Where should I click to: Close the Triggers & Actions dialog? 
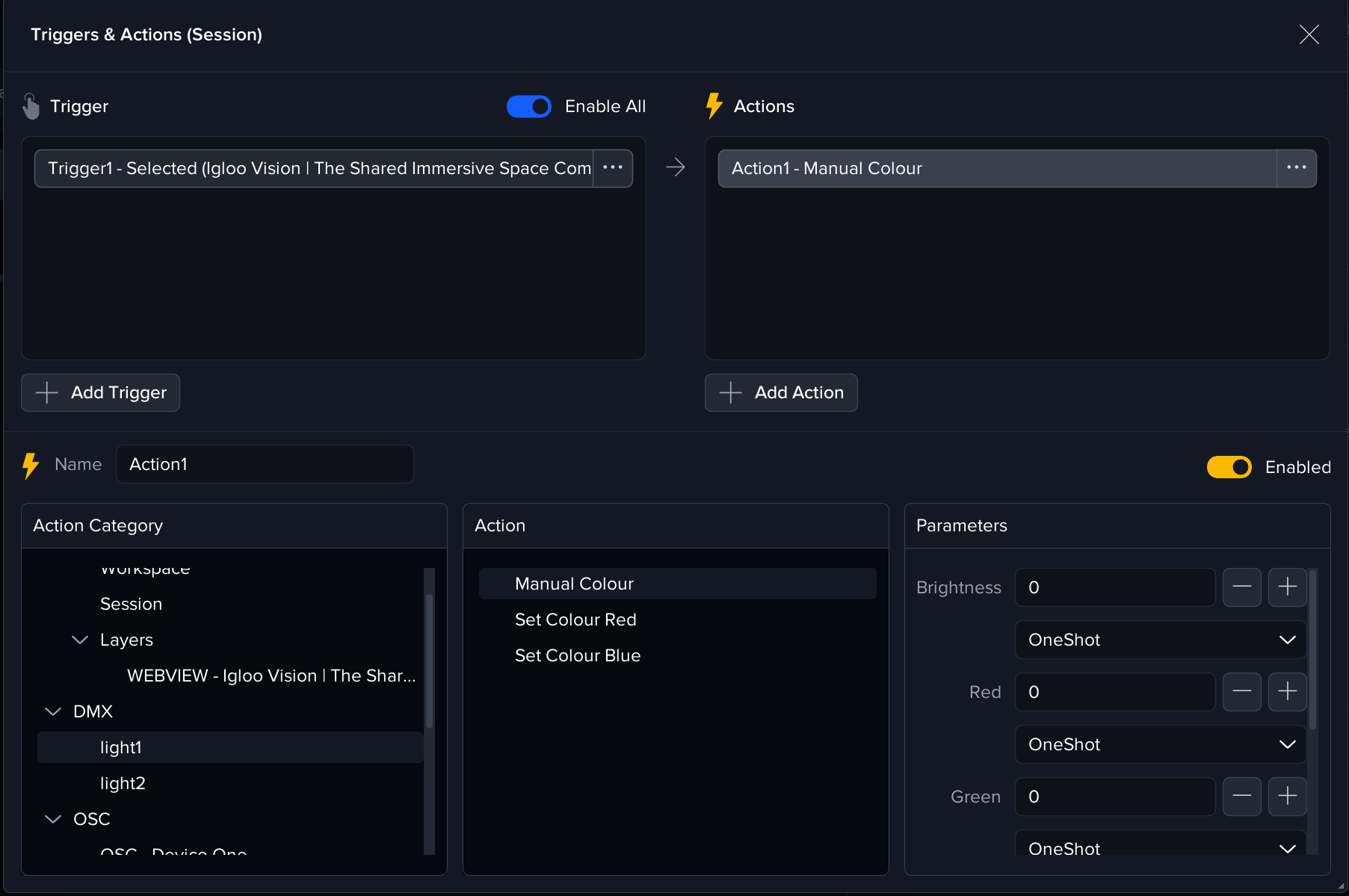pyautogui.click(x=1309, y=34)
